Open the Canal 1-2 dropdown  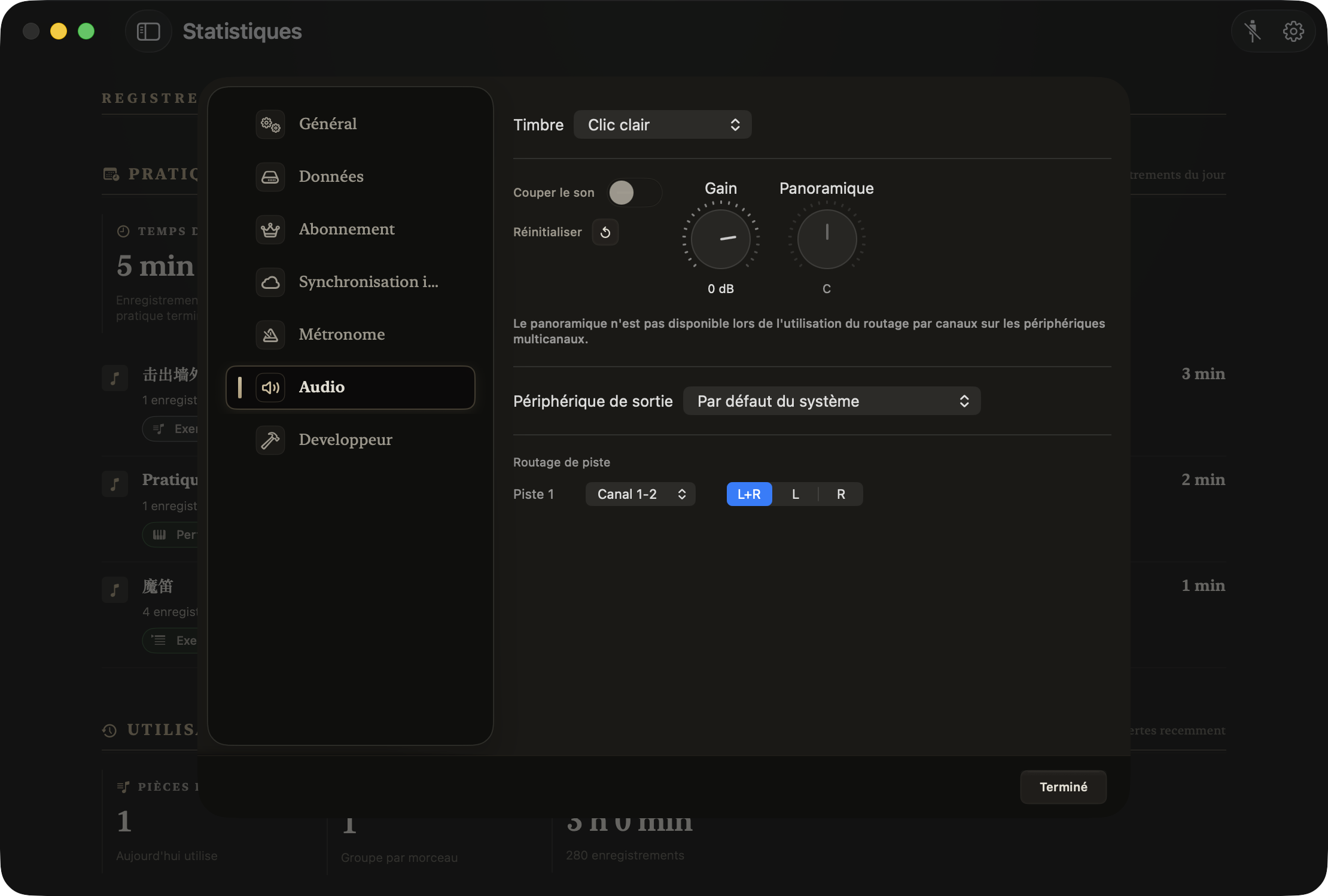pos(640,494)
